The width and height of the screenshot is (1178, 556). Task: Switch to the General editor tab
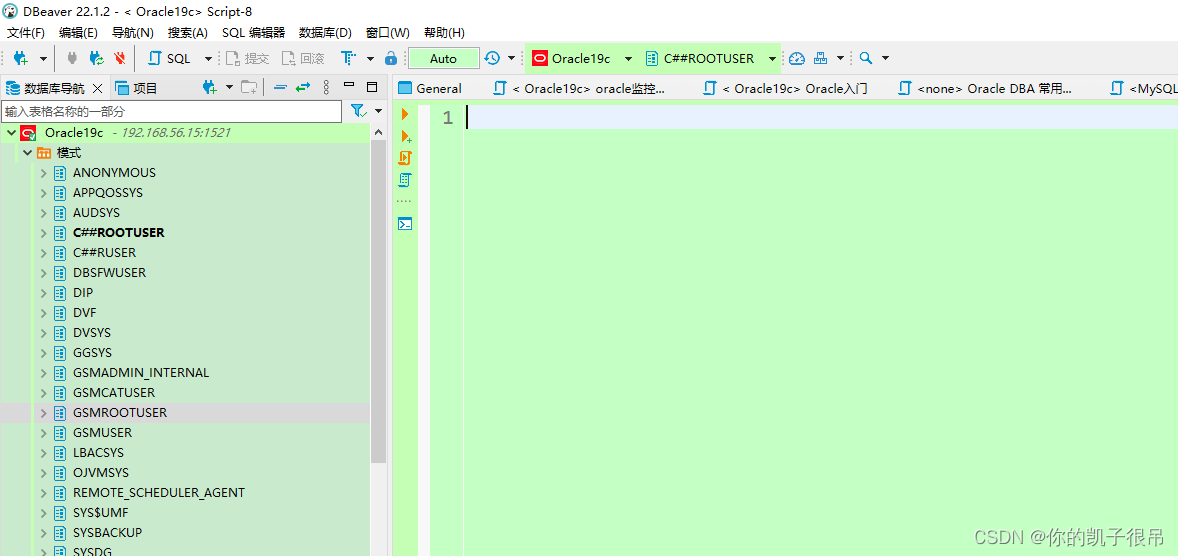(430, 88)
